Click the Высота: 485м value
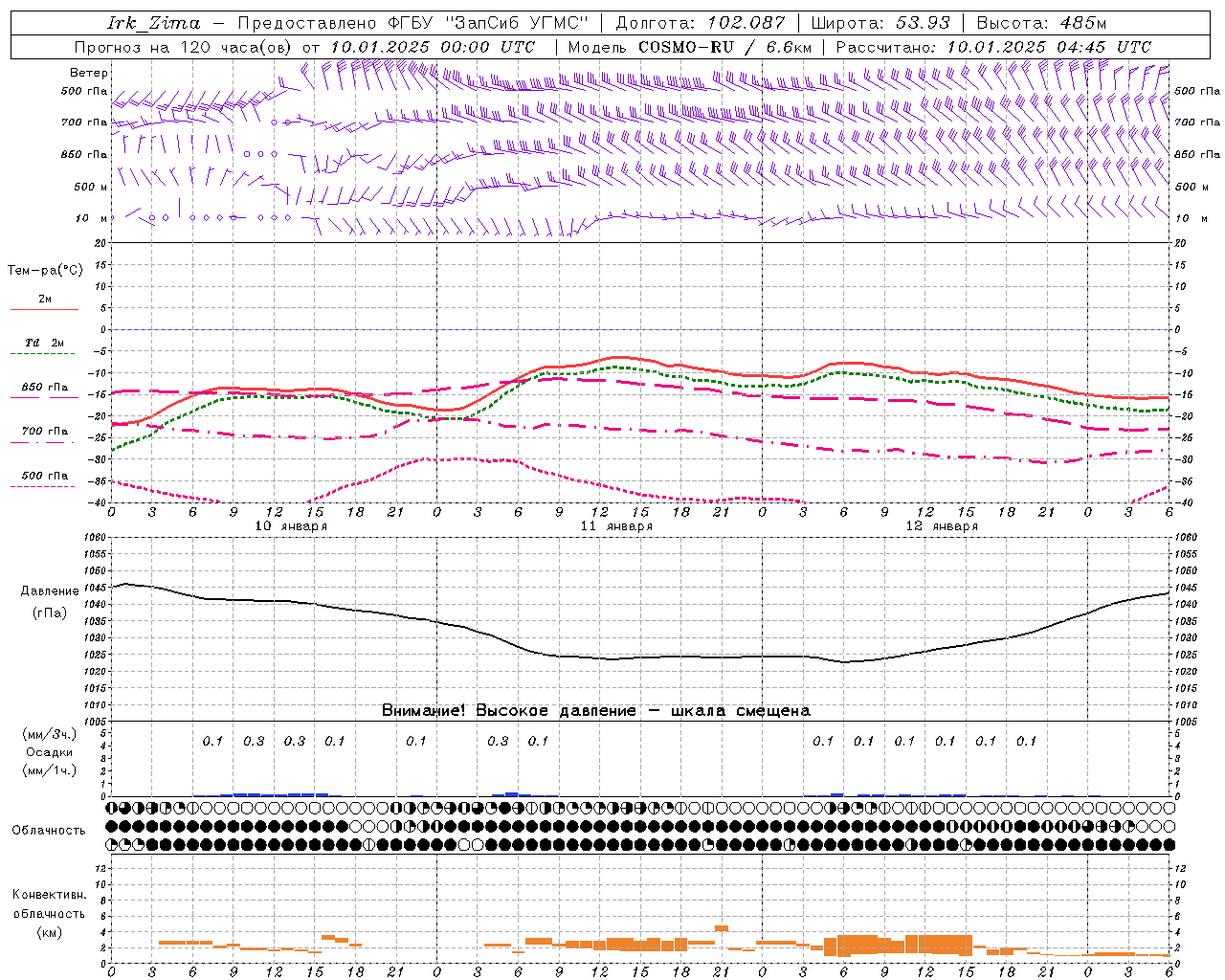Viewport: 1225px width, 980px height. 1042,23
